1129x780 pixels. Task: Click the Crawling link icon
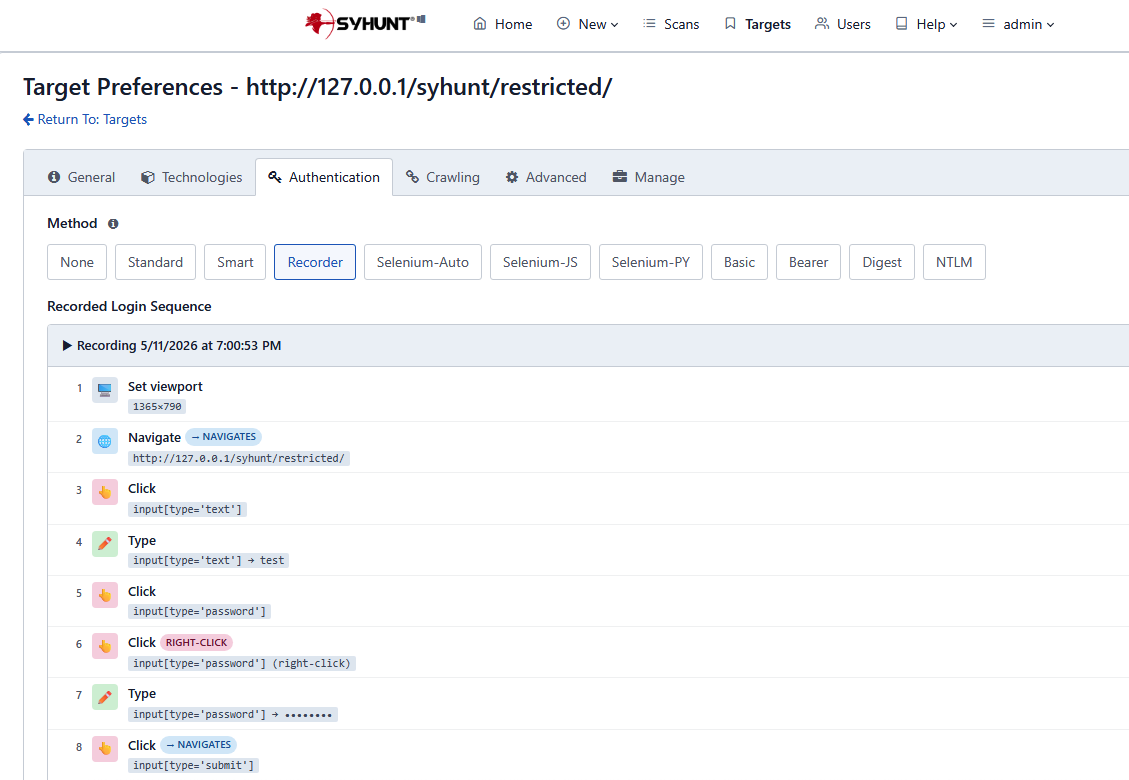click(x=413, y=176)
